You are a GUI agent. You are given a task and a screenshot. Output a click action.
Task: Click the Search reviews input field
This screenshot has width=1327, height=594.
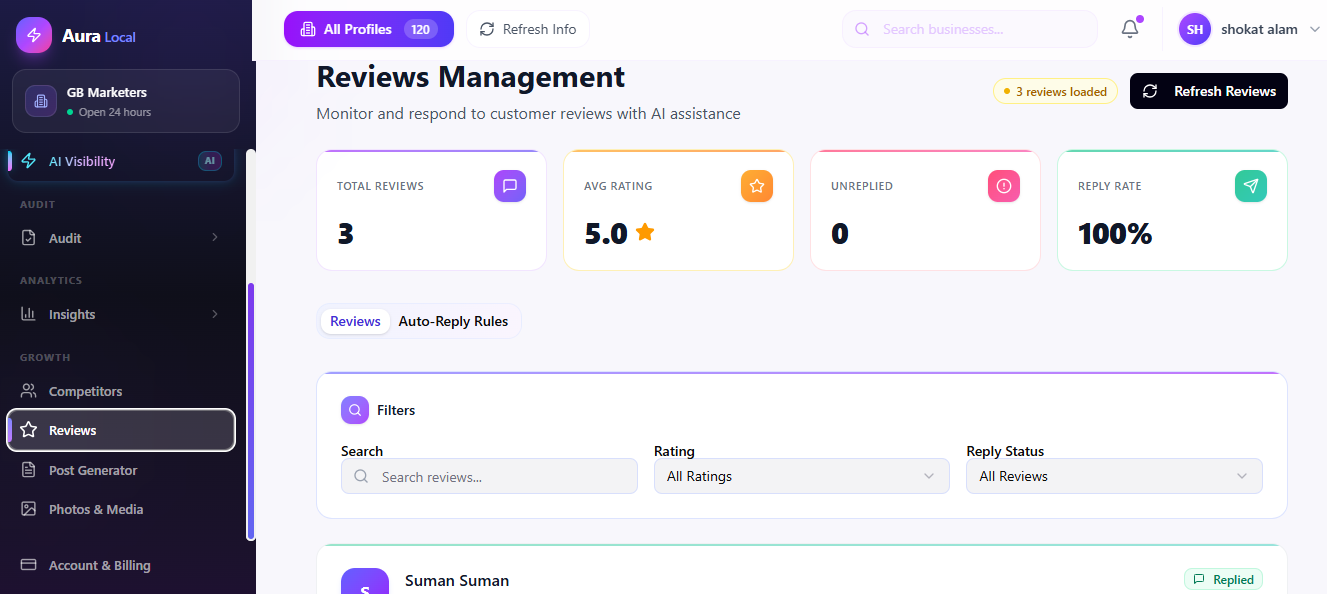tap(489, 476)
